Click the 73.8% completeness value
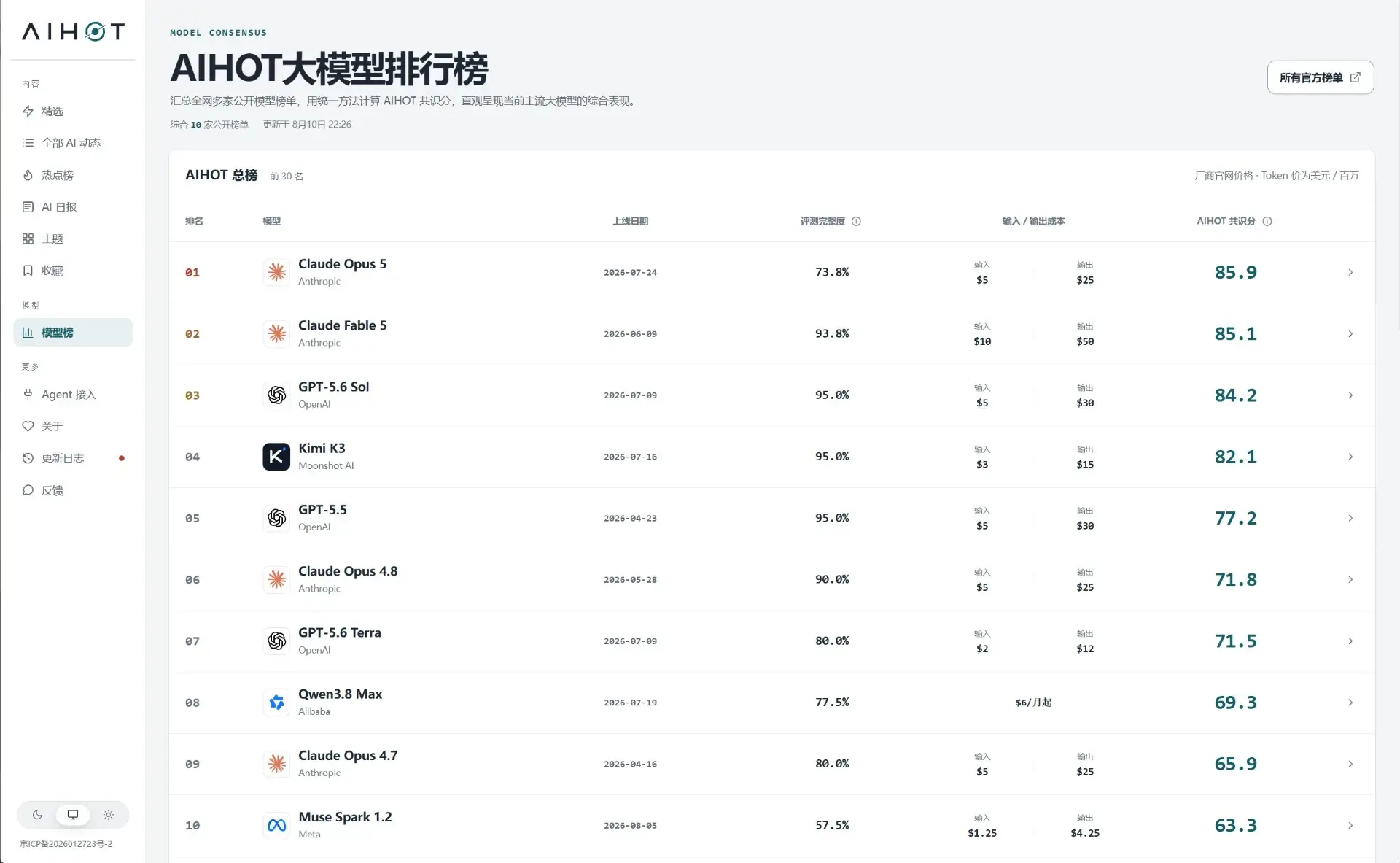Viewport: 1400px width, 863px height. [832, 272]
